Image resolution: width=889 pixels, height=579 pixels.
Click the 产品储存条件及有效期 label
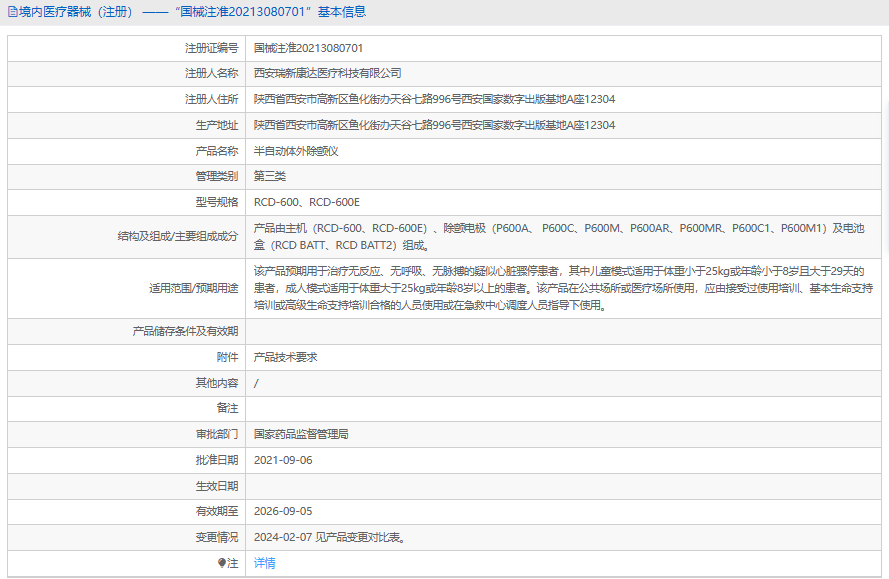tap(185, 331)
